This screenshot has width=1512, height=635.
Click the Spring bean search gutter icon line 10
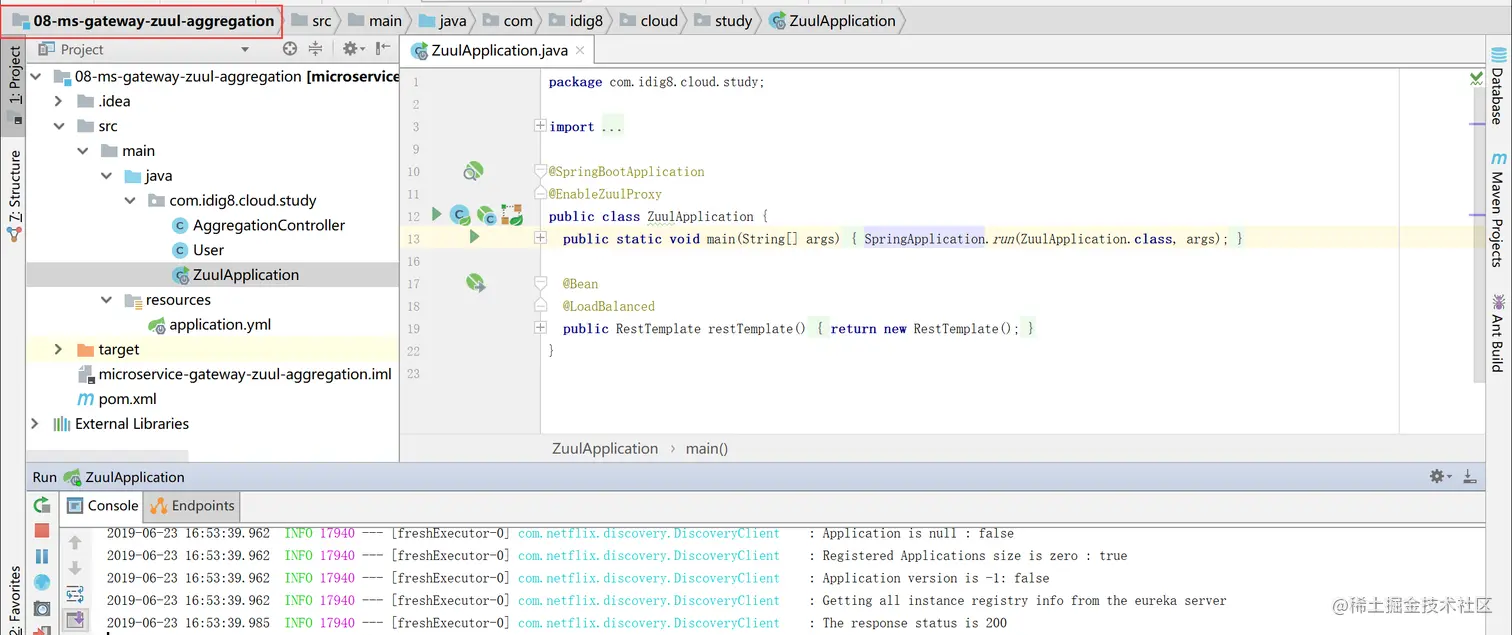click(x=473, y=171)
